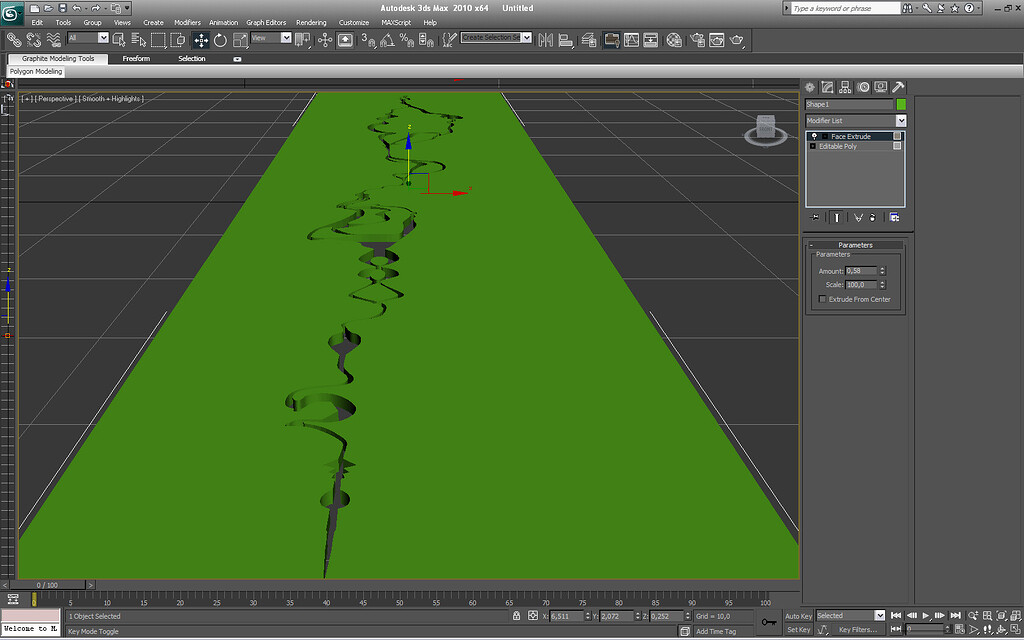Click the Key Filters button
The height and width of the screenshot is (640, 1024).
click(858, 629)
